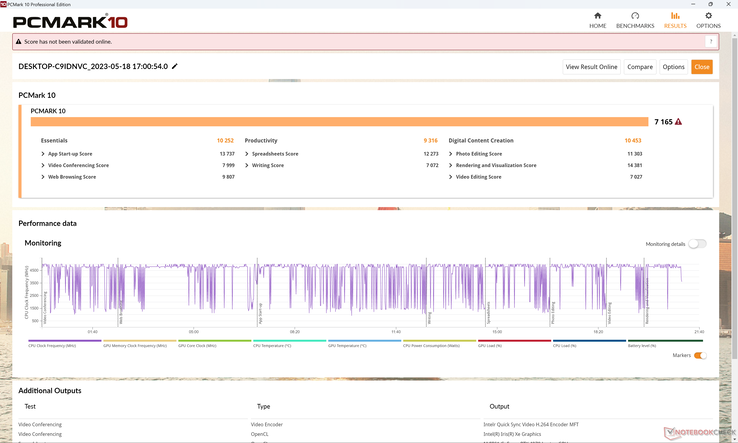Click the red warning icon beside score 7 165
The width and height of the screenshot is (738, 443).
(x=678, y=122)
